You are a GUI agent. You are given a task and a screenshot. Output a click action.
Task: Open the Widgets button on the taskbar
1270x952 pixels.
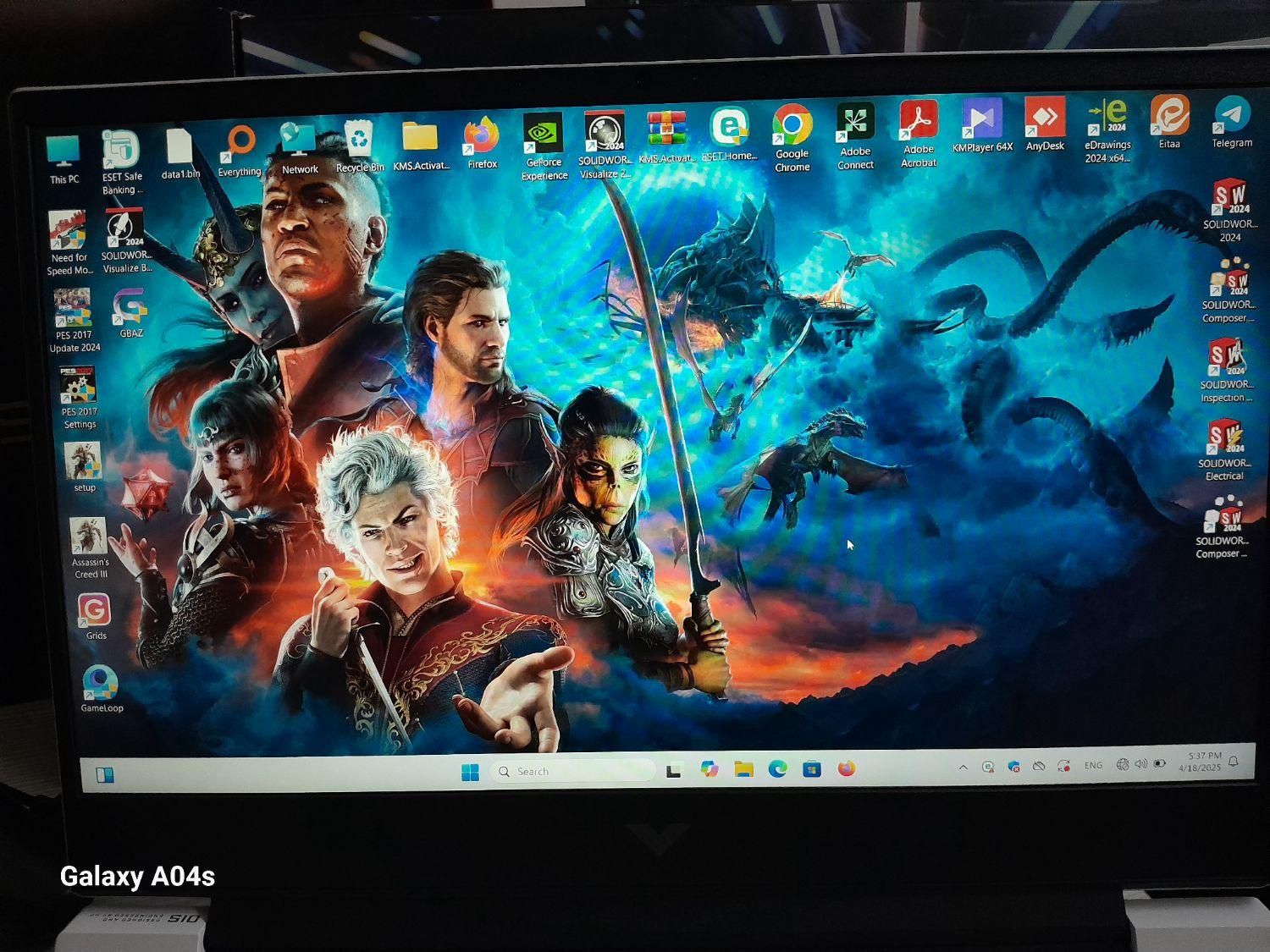(105, 775)
